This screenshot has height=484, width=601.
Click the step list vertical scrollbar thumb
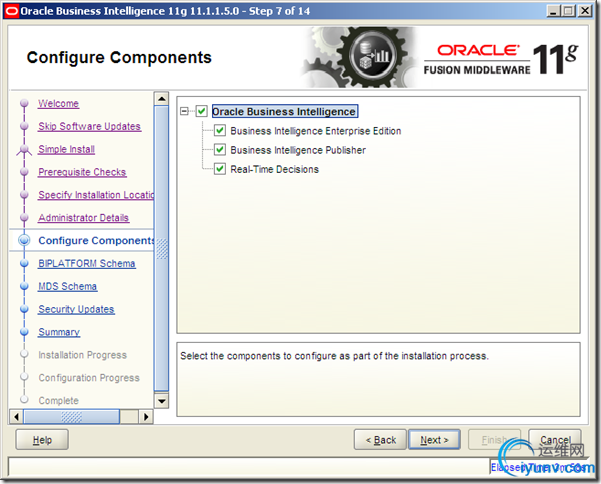coord(161,248)
